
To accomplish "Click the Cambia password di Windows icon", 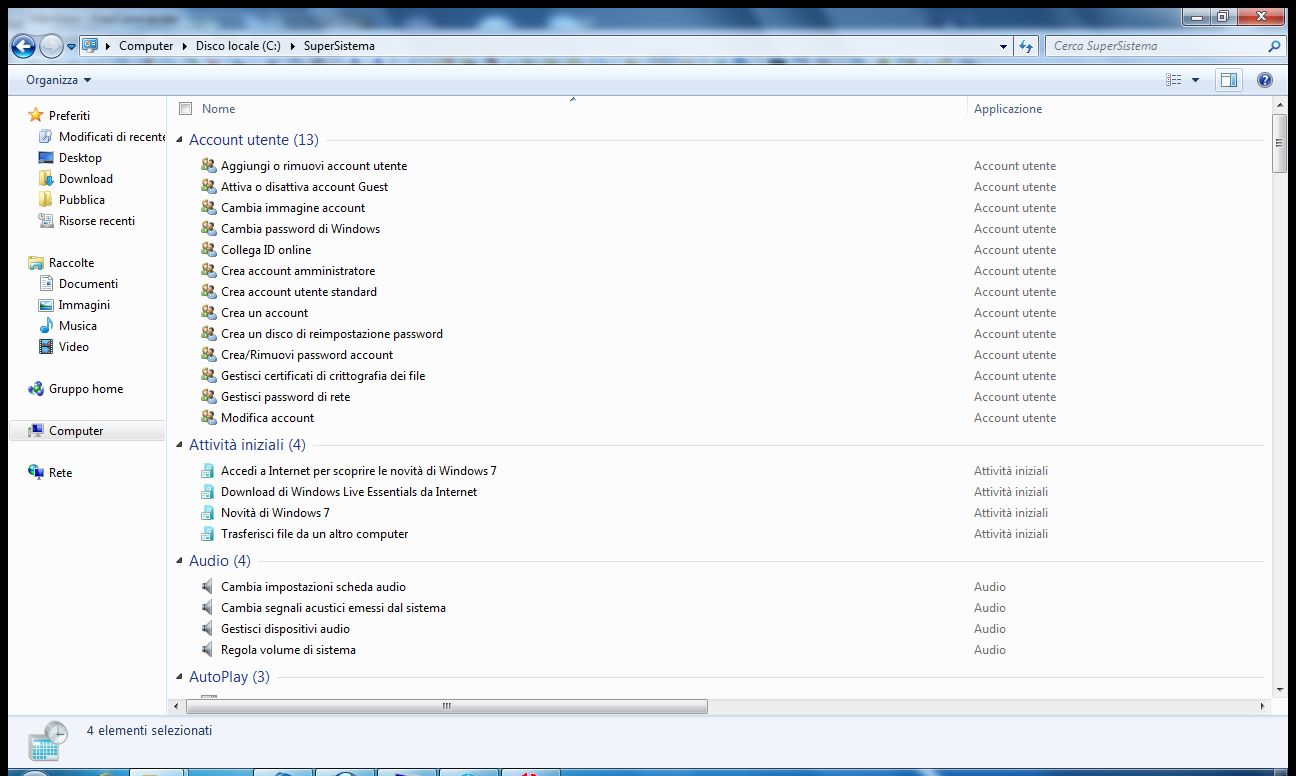I will point(208,229).
